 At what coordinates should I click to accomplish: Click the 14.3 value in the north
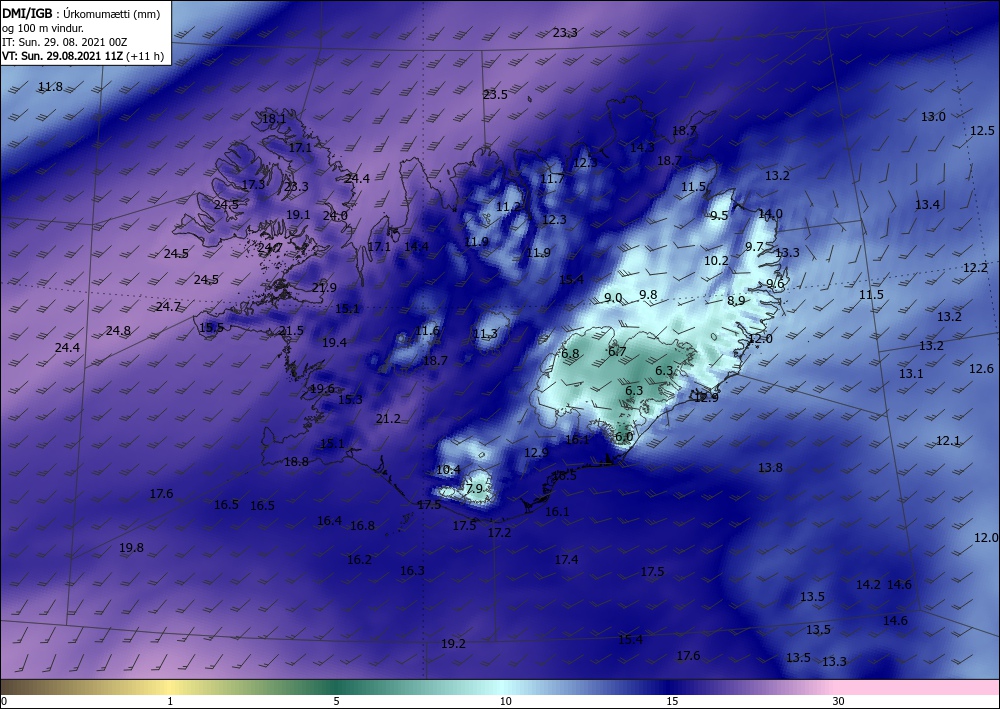642,147
